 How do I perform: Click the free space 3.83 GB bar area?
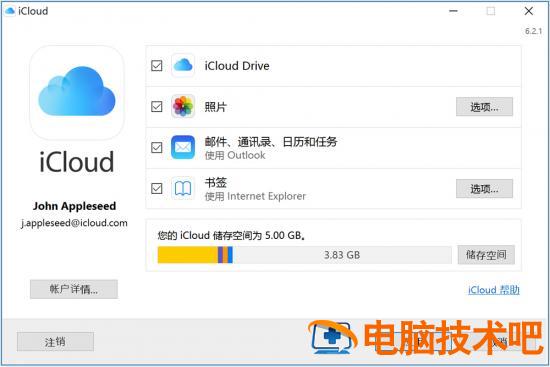pyautogui.click(x=342, y=255)
